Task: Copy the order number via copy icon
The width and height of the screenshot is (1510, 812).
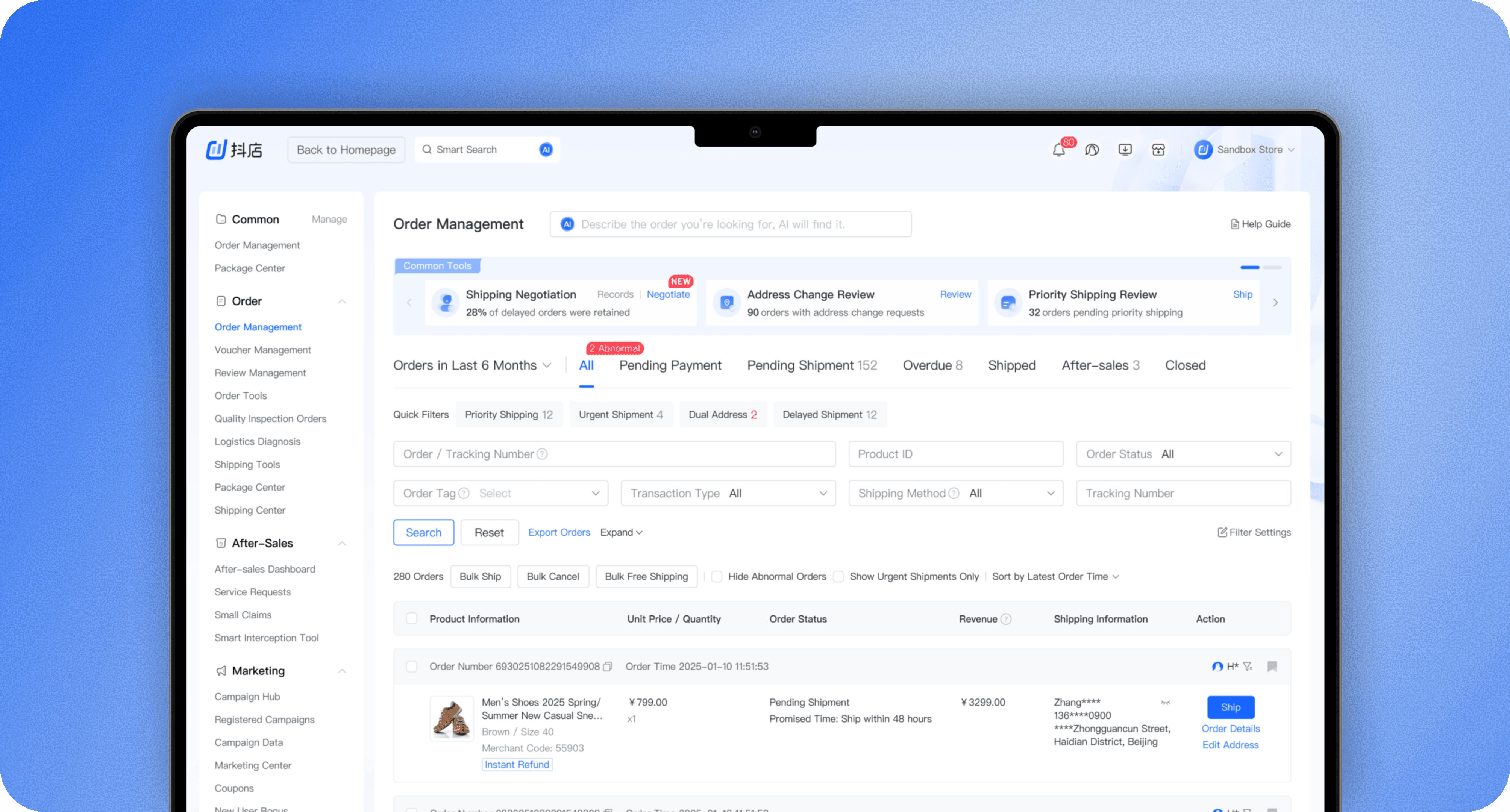Action: [x=608, y=667]
